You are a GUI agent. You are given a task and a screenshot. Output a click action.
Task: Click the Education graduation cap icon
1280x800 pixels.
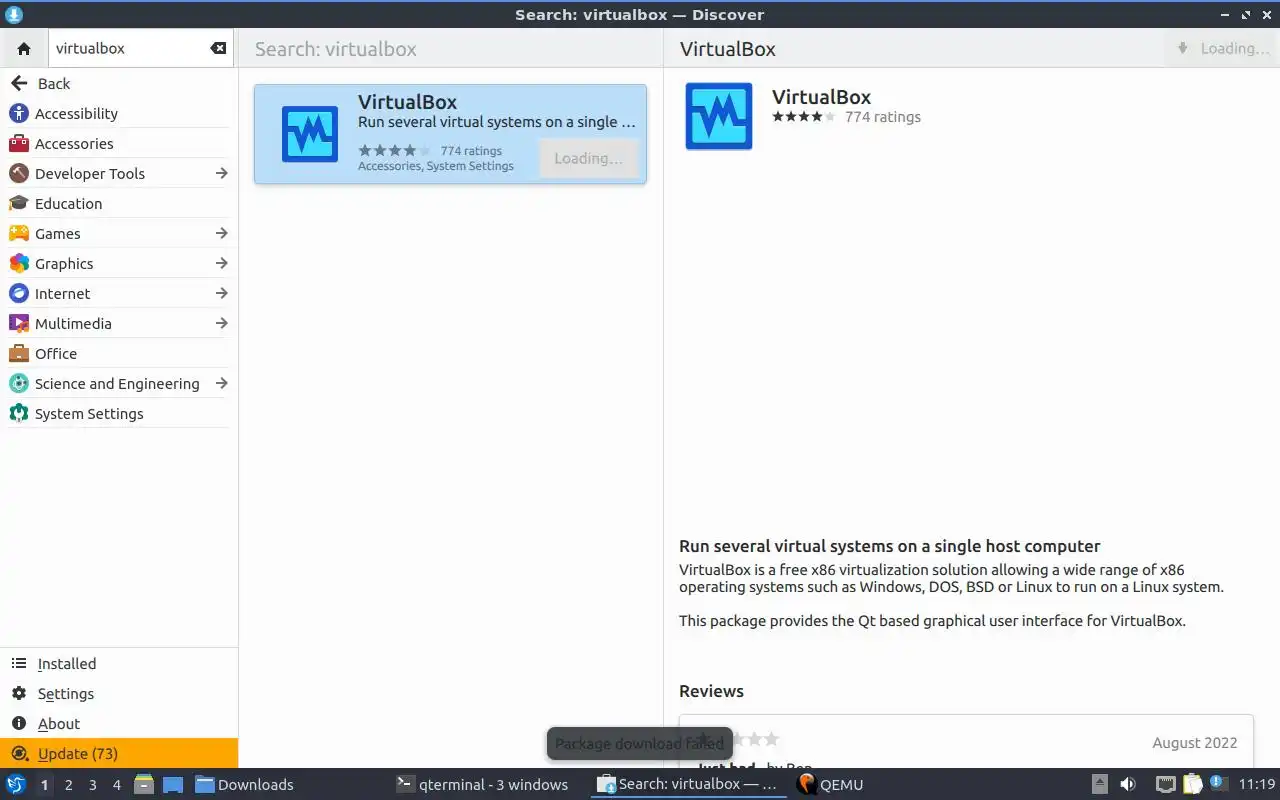[19, 203]
